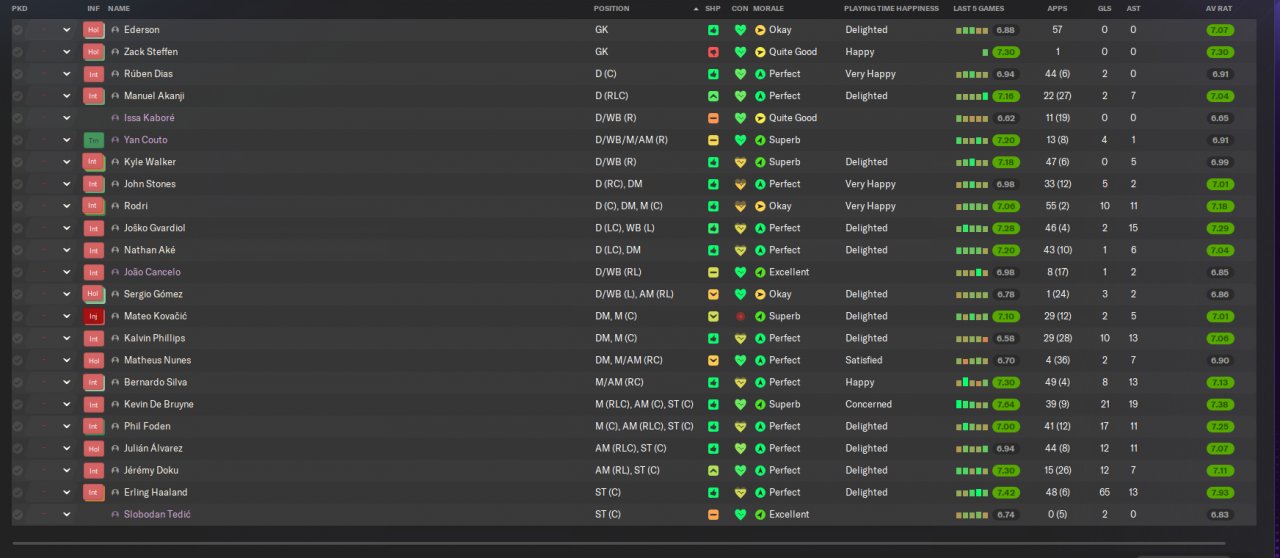Open Matheus Nunes's player profile
This screenshot has height=558, width=1280.
[x=157, y=360]
